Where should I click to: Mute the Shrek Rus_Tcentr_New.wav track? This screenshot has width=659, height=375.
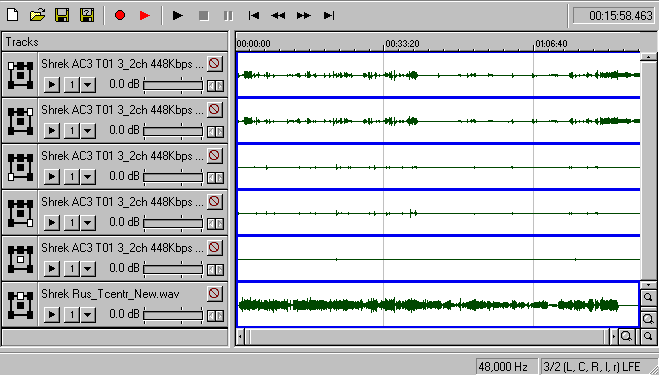coord(214,293)
